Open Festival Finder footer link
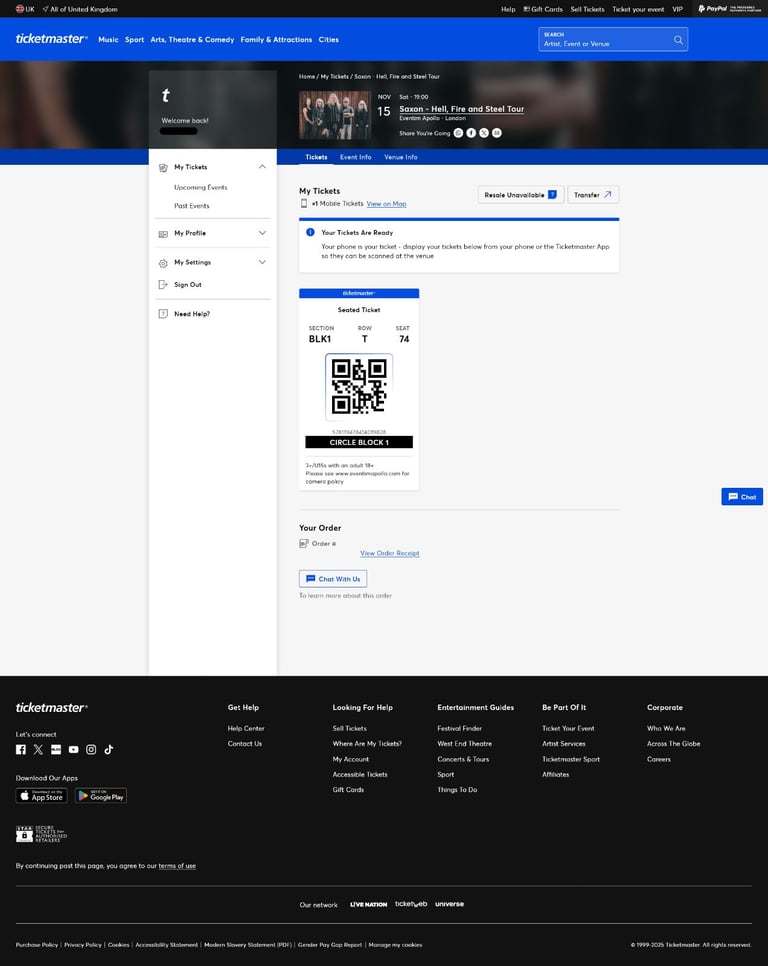This screenshot has width=768, height=966. [x=459, y=729]
